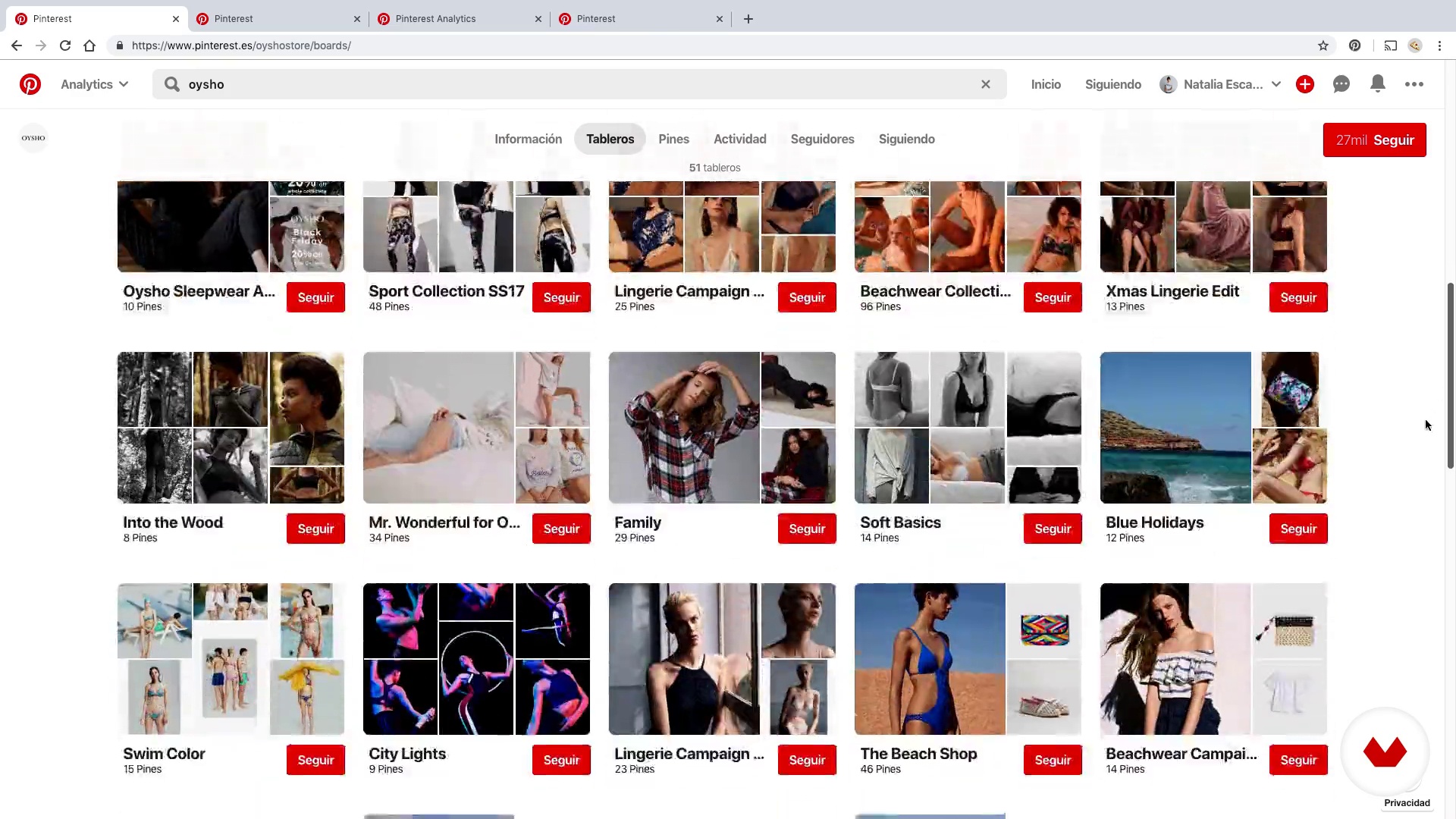Follow Oysho with the 27mil Seguir button

(1375, 140)
